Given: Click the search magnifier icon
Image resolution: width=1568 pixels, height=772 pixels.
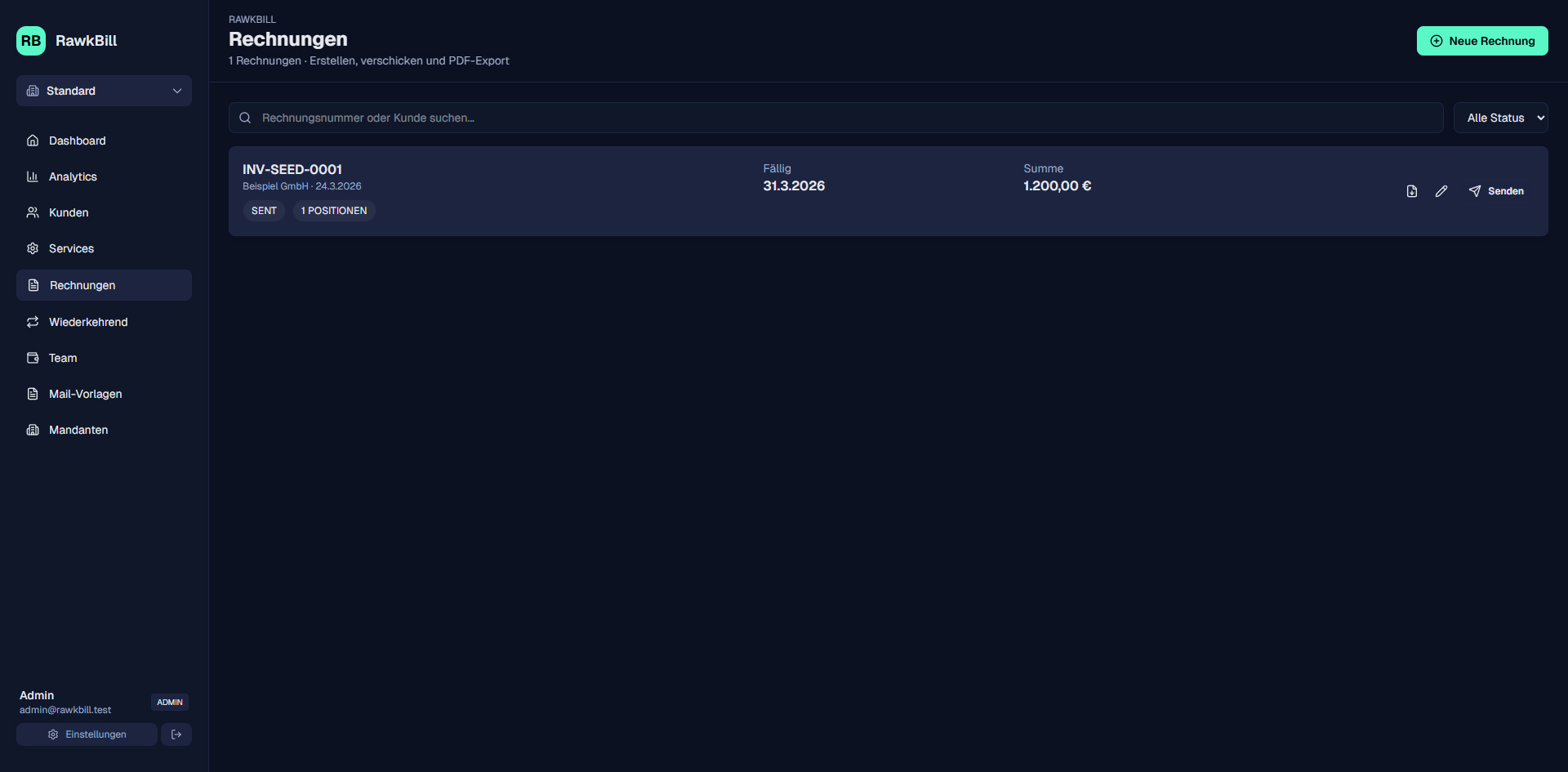Looking at the screenshot, I should [245, 118].
